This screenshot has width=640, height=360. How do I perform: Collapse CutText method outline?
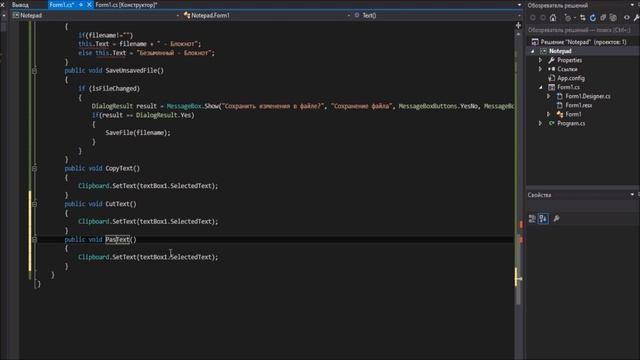click(x=34, y=204)
